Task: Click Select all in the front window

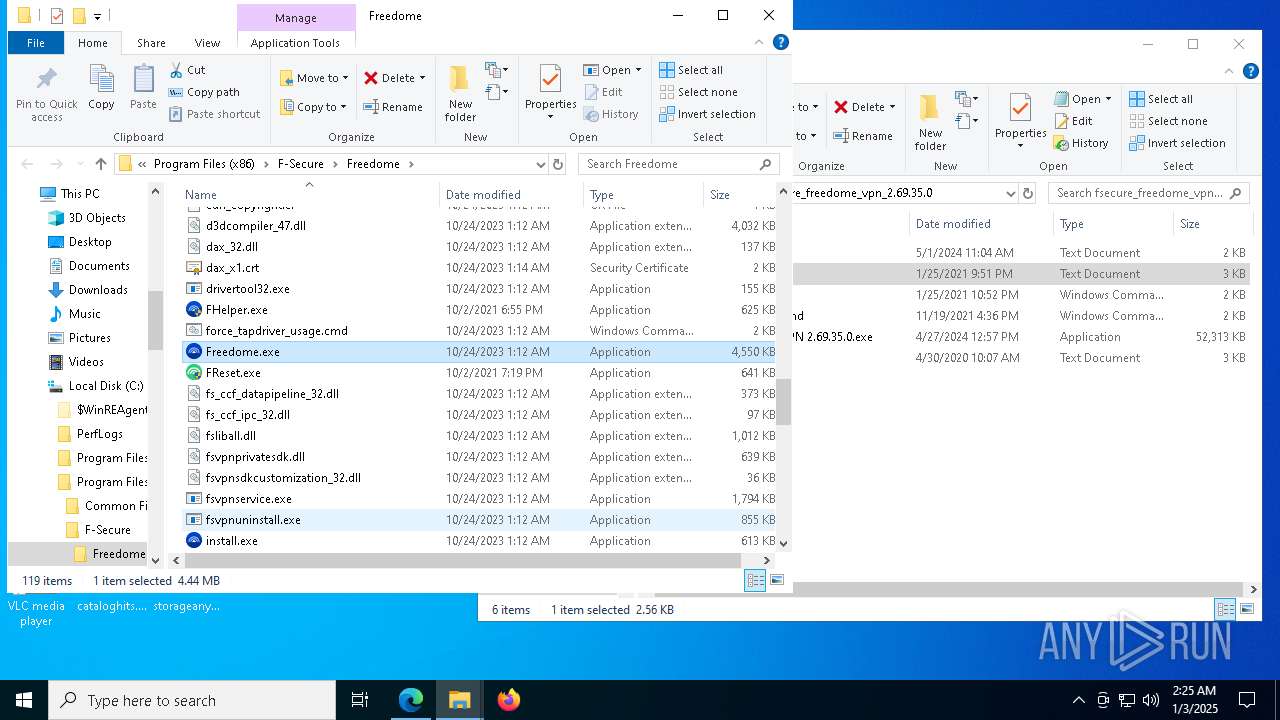Action: tap(691, 70)
